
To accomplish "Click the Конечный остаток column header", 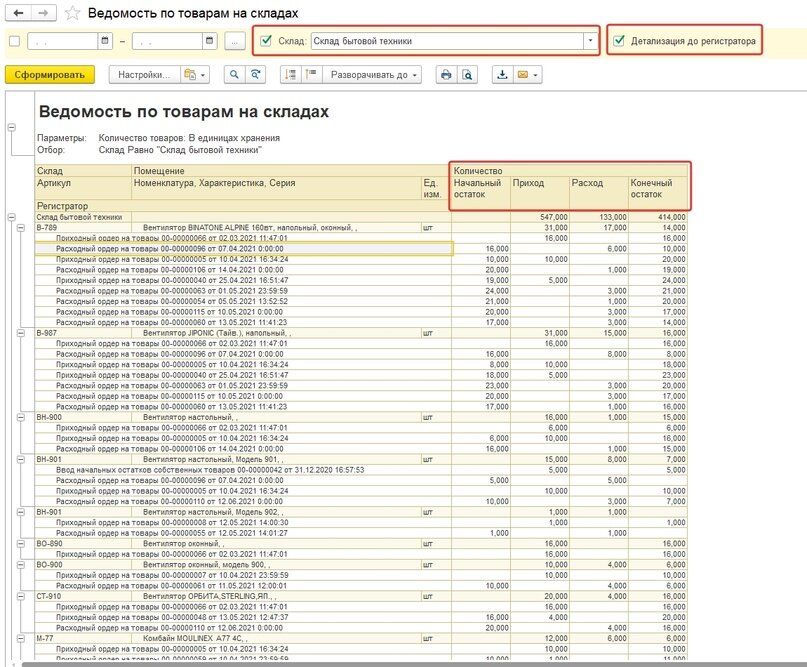I will pos(658,188).
